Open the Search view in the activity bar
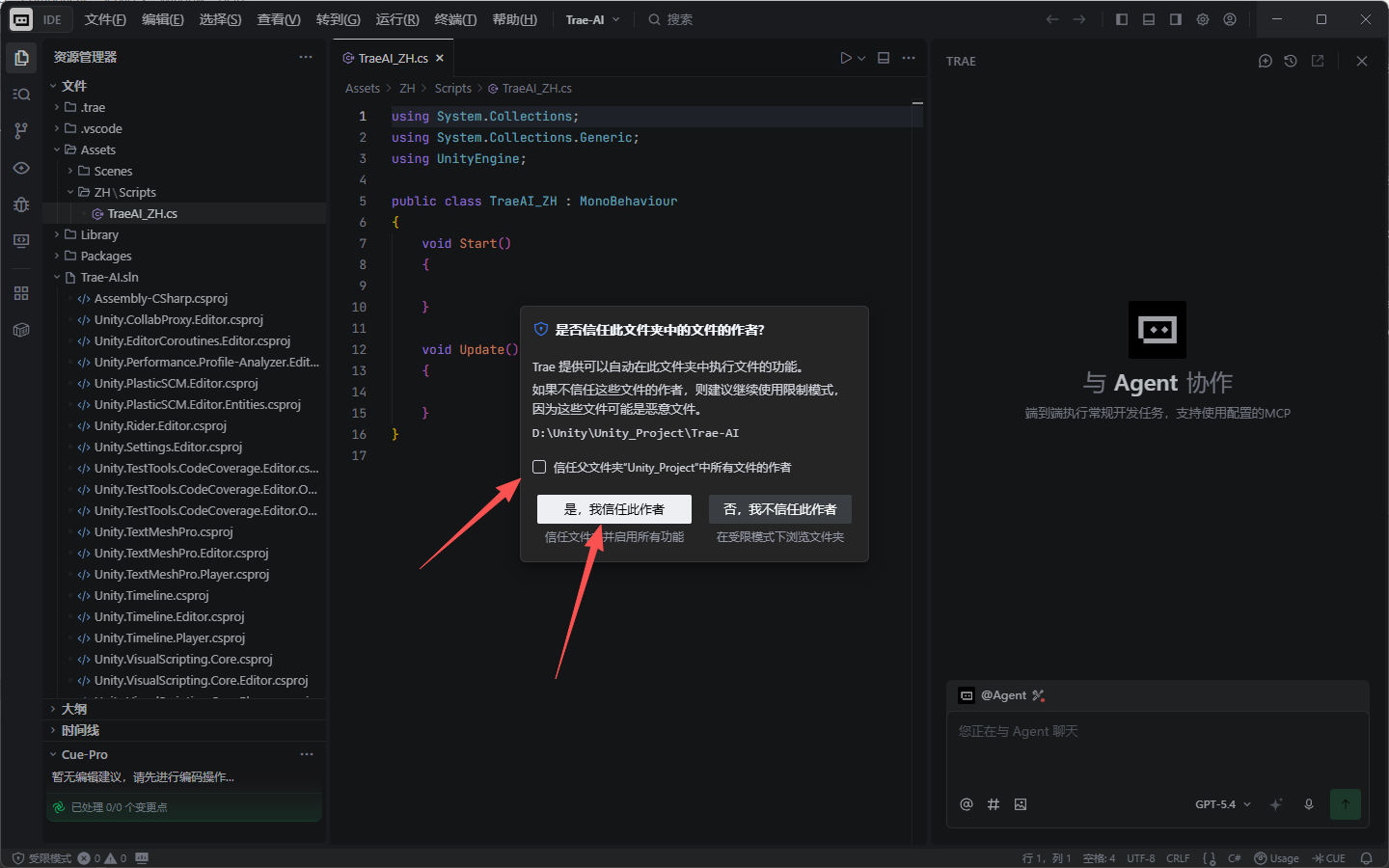The height and width of the screenshot is (868, 1389). tap(21, 95)
